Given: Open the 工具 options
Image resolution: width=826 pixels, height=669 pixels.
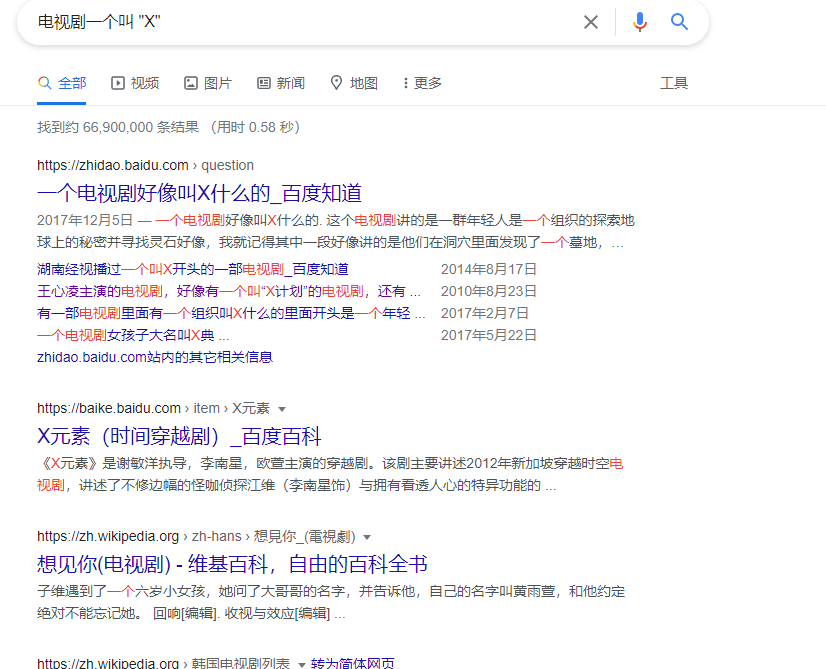Looking at the screenshot, I should pyautogui.click(x=674, y=83).
